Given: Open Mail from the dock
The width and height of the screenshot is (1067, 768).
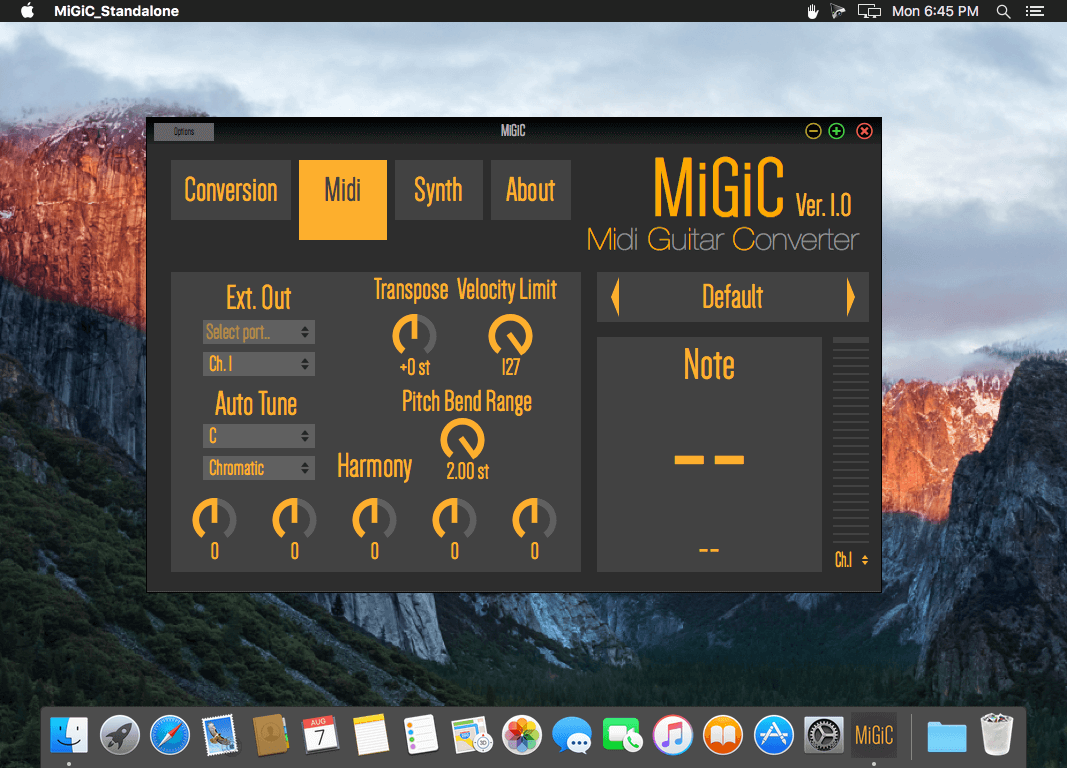Looking at the screenshot, I should click(220, 735).
